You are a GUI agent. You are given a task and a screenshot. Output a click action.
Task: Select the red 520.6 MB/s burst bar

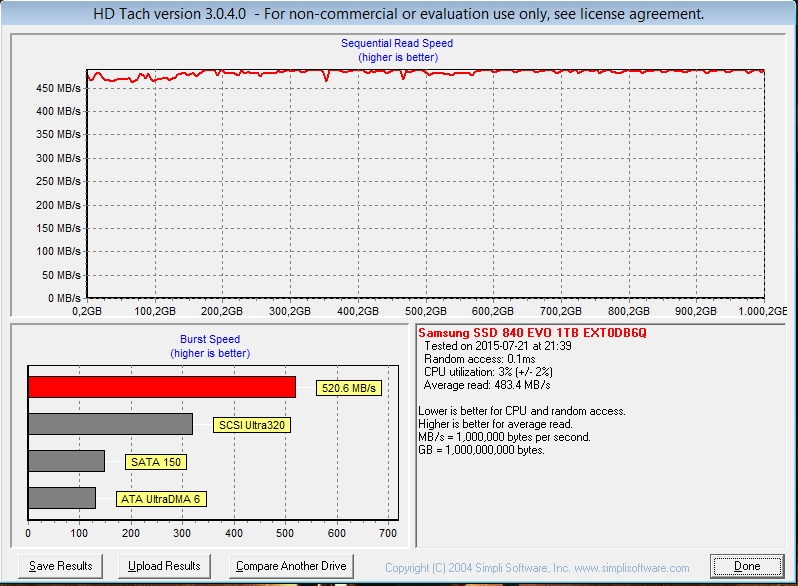[x=162, y=387]
